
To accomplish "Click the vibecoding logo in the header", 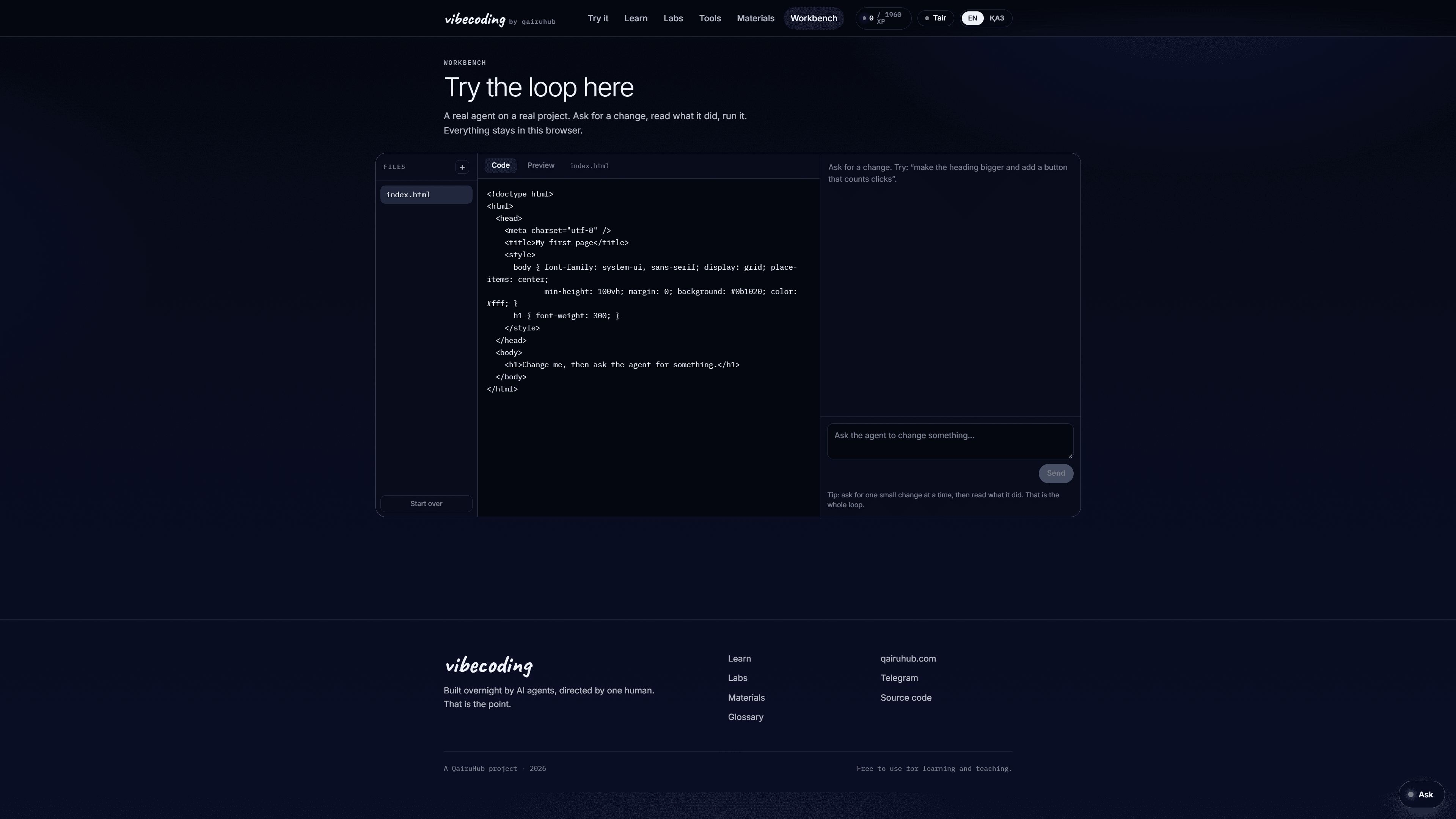I will [475, 19].
